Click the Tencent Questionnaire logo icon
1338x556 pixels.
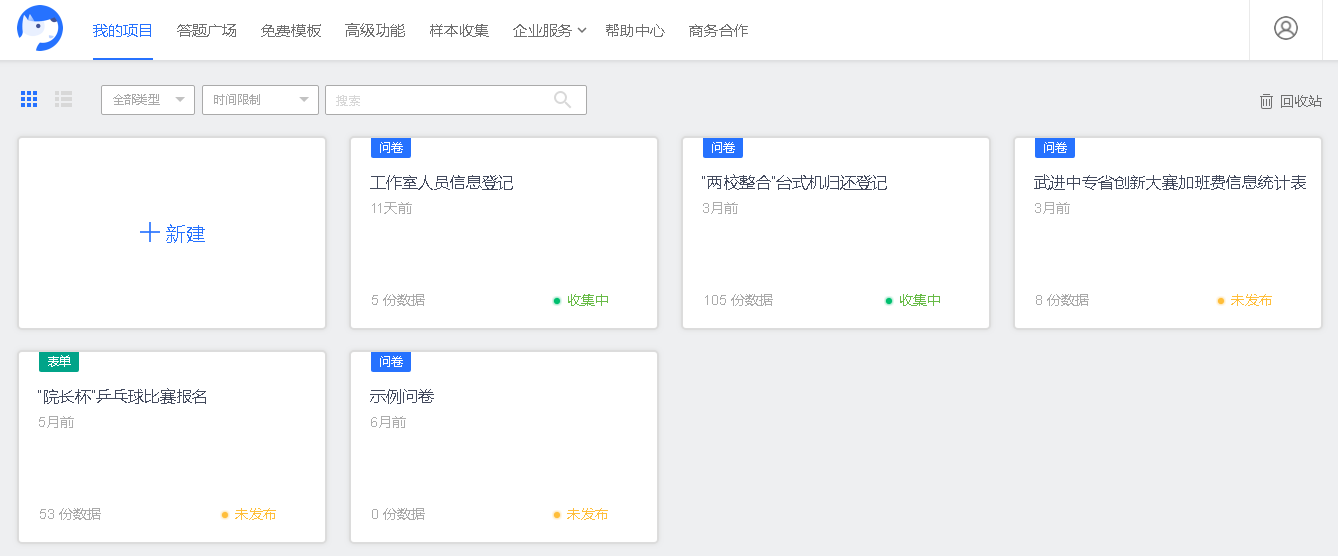click(40, 29)
